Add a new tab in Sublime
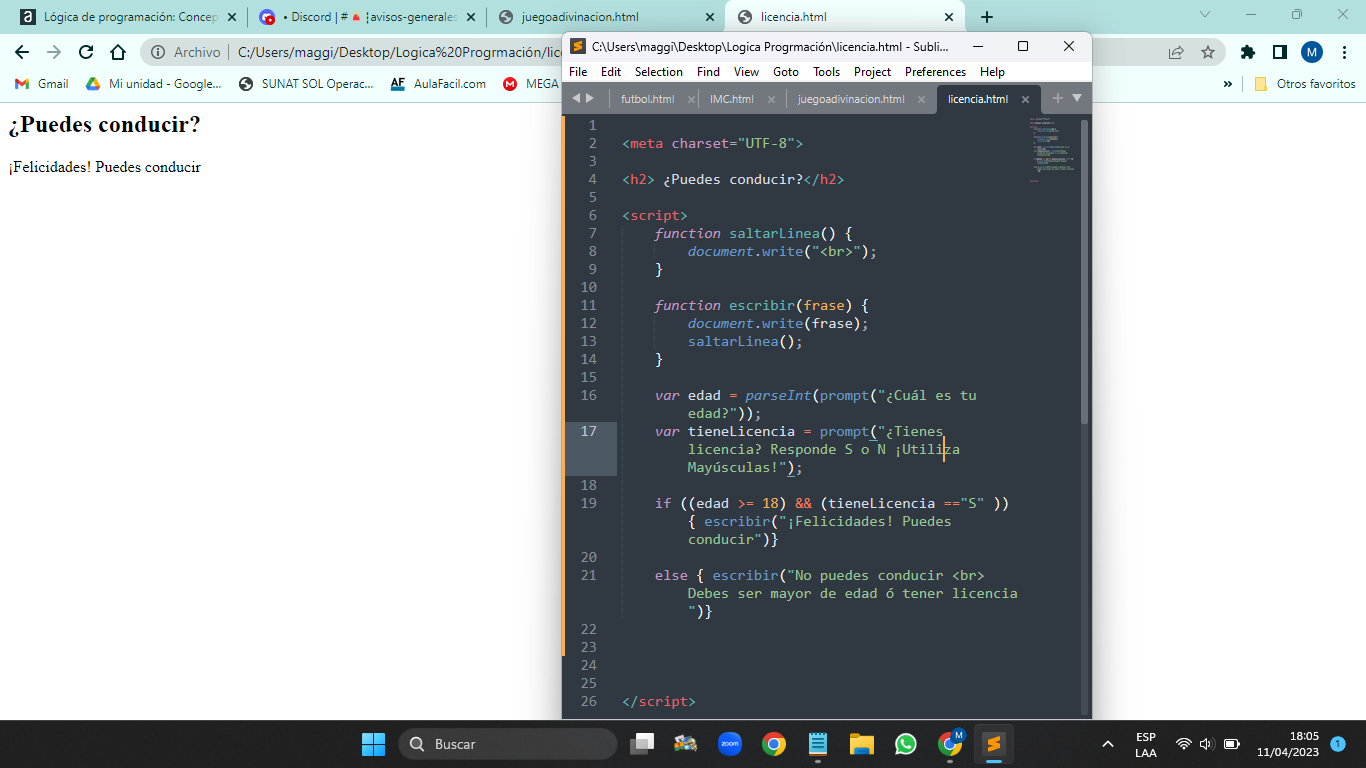The image size is (1366, 768). pos(1058,98)
